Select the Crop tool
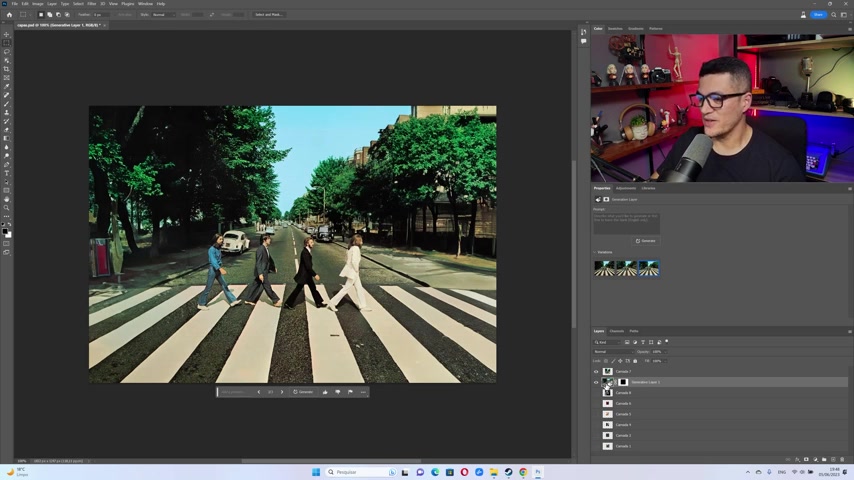This screenshot has width=854, height=480. point(7,69)
